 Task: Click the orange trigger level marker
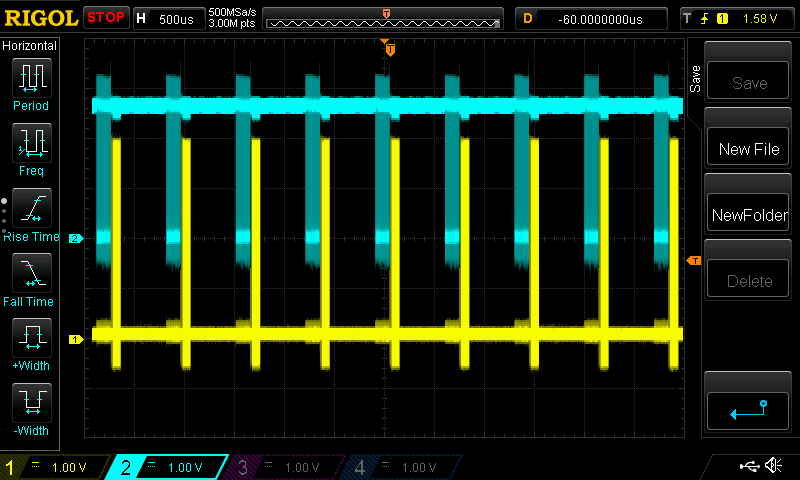pos(693,261)
